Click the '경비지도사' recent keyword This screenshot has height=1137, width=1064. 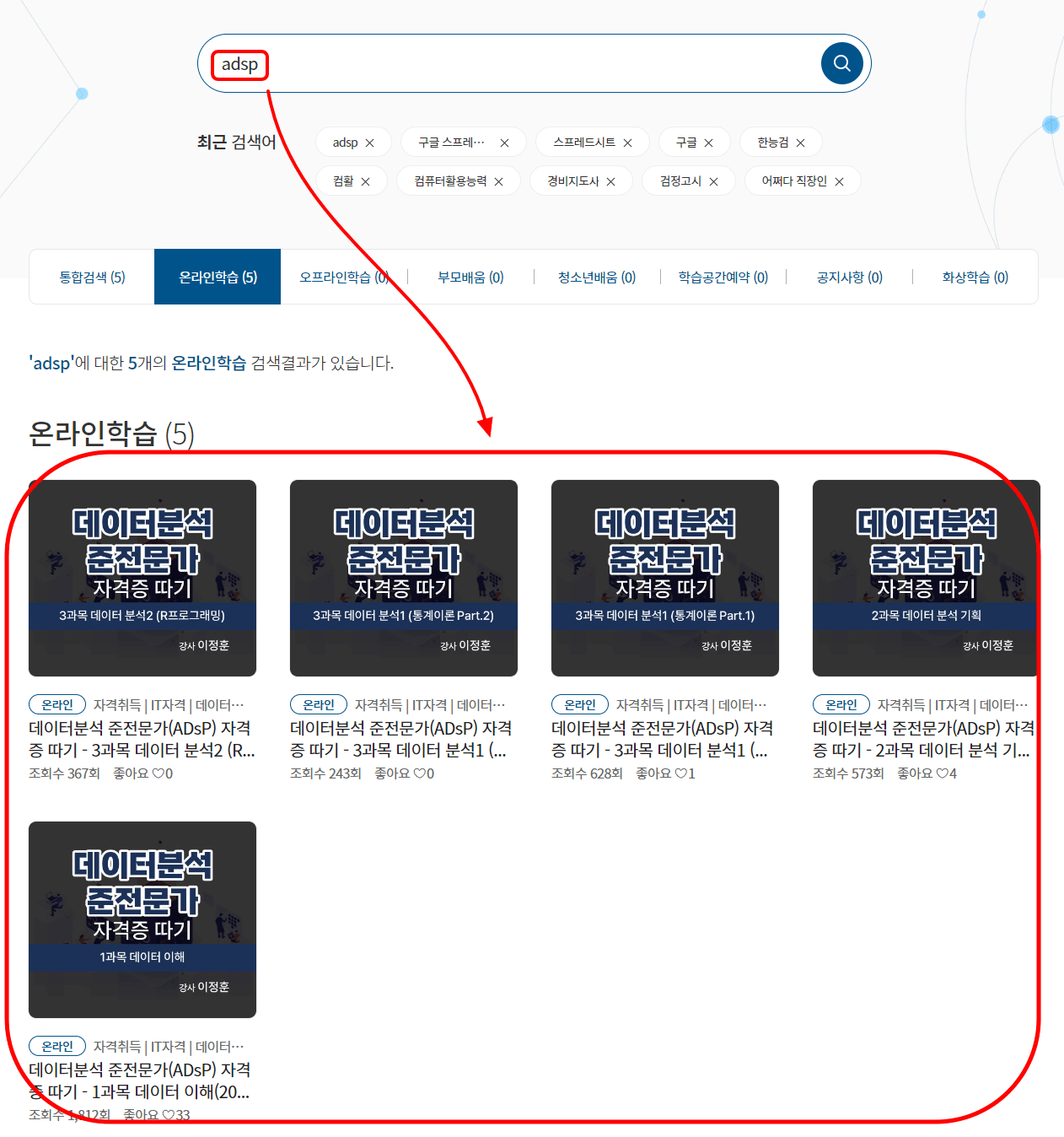click(x=572, y=181)
